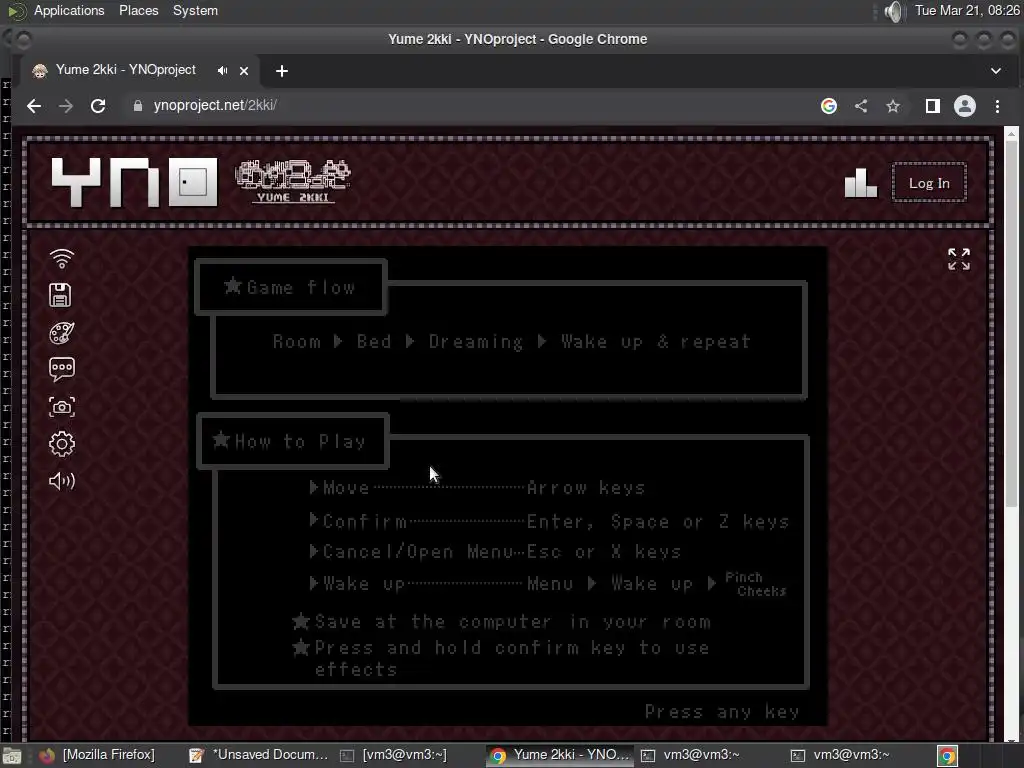Image resolution: width=1024 pixels, height=768 pixels.
Task: Open a new Chrome tab
Action: (x=281, y=71)
